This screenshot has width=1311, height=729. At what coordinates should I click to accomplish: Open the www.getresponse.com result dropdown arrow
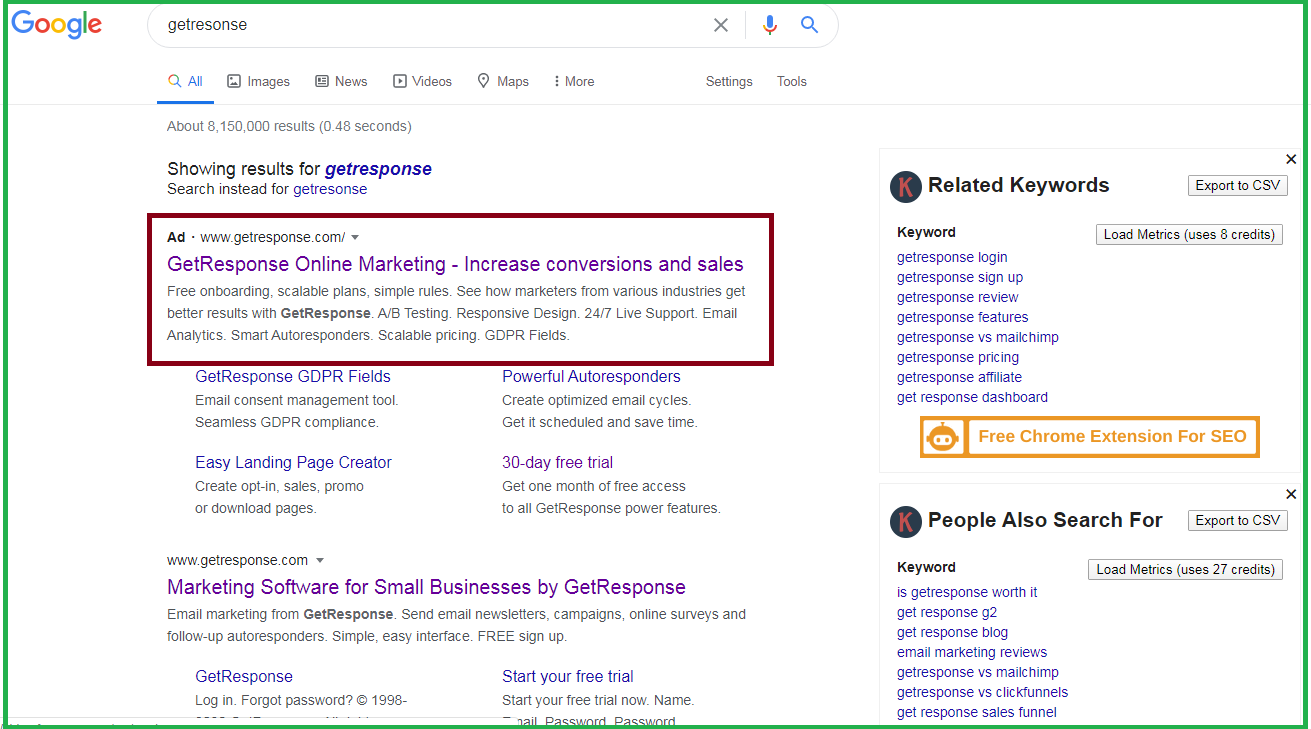coord(320,561)
